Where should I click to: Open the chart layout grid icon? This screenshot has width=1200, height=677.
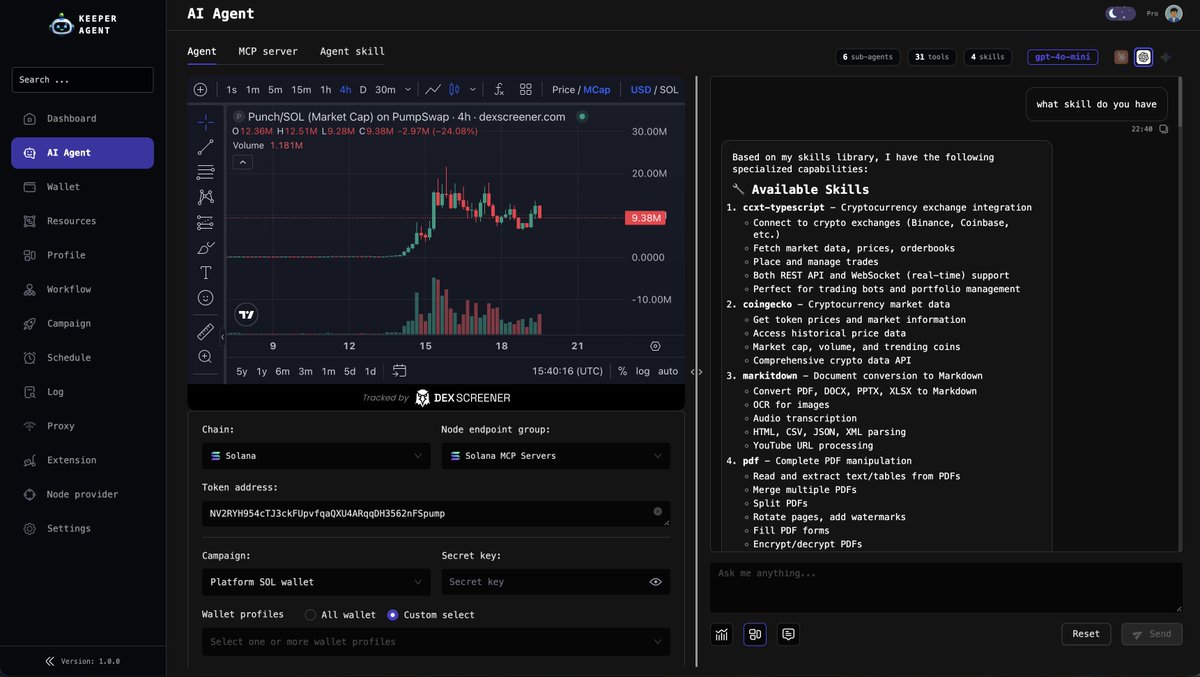point(526,89)
